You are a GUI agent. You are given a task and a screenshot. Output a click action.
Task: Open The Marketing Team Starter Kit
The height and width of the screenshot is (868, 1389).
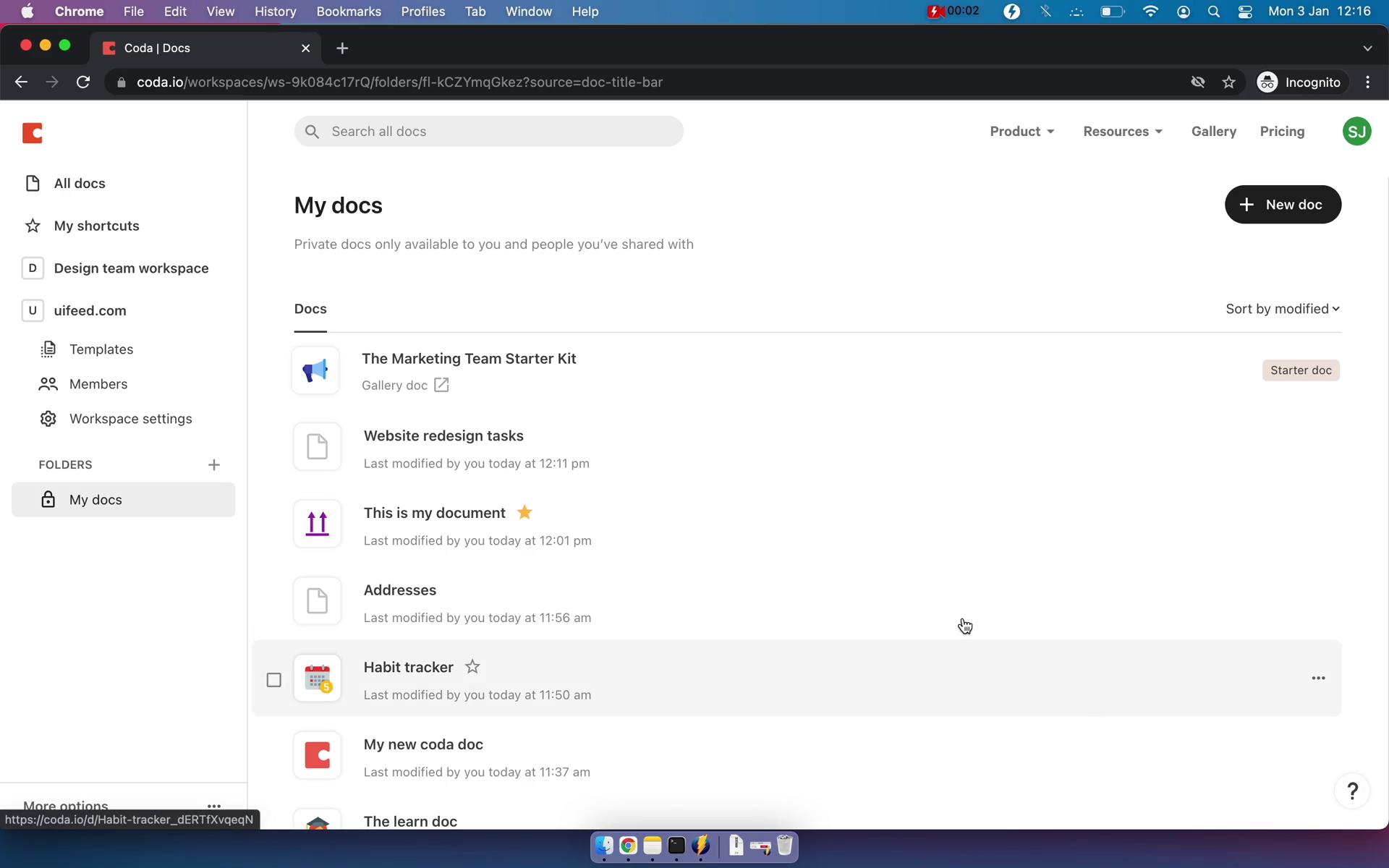tap(469, 359)
